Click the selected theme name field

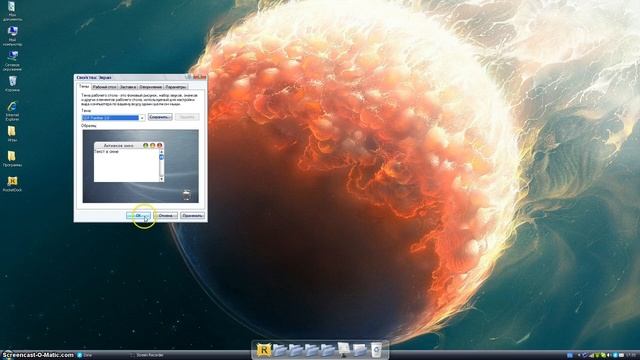(110, 118)
